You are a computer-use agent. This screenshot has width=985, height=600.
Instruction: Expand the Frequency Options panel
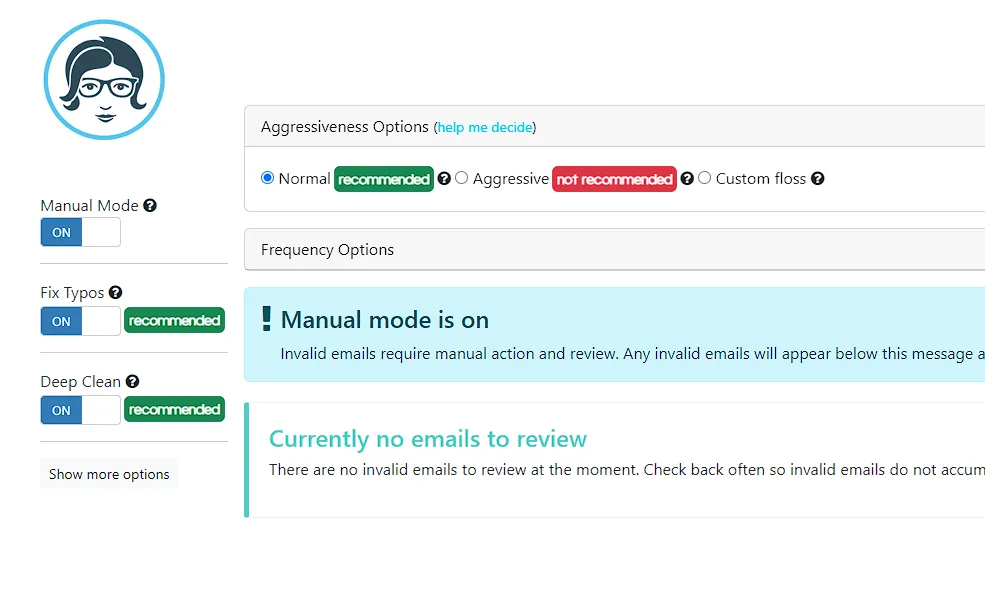click(x=614, y=249)
